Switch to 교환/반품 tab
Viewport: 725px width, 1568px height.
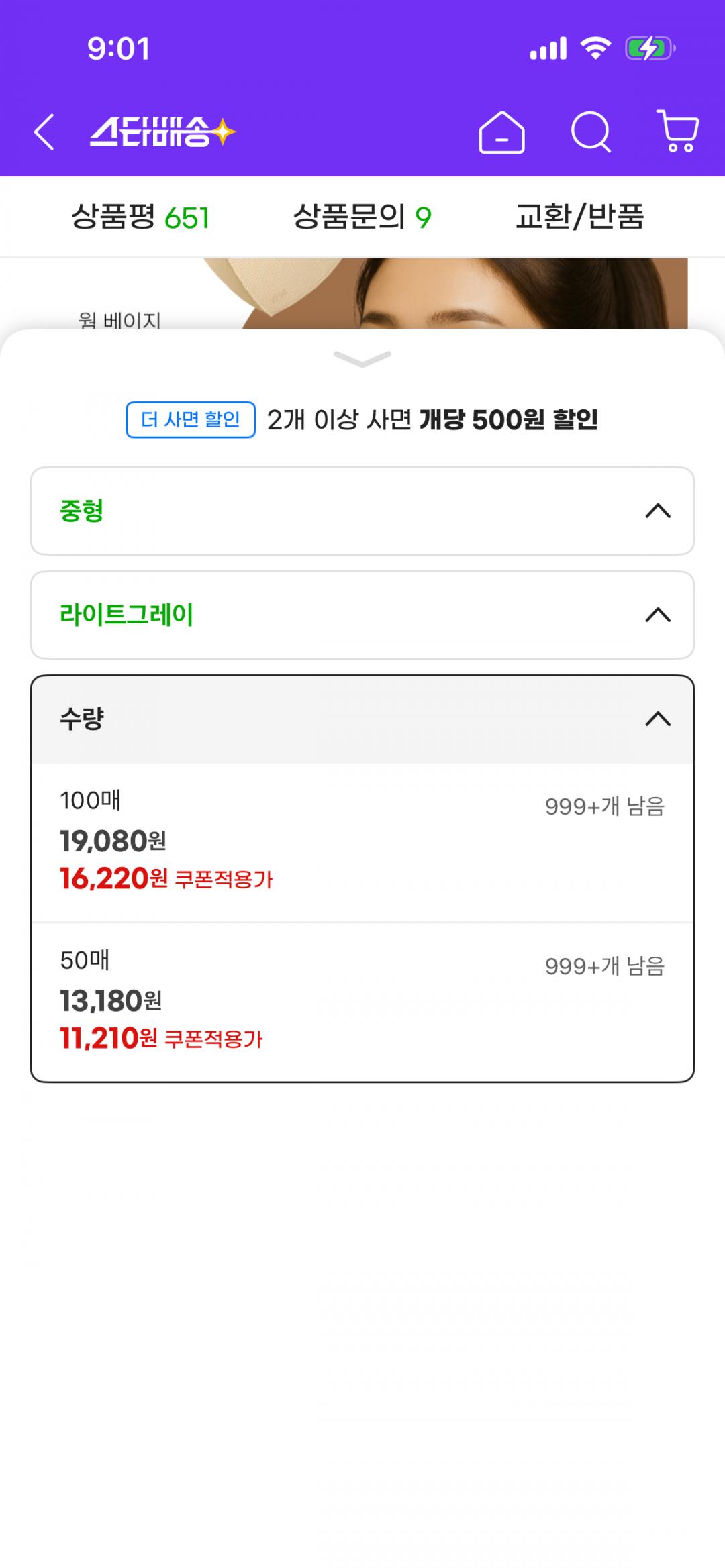(579, 217)
